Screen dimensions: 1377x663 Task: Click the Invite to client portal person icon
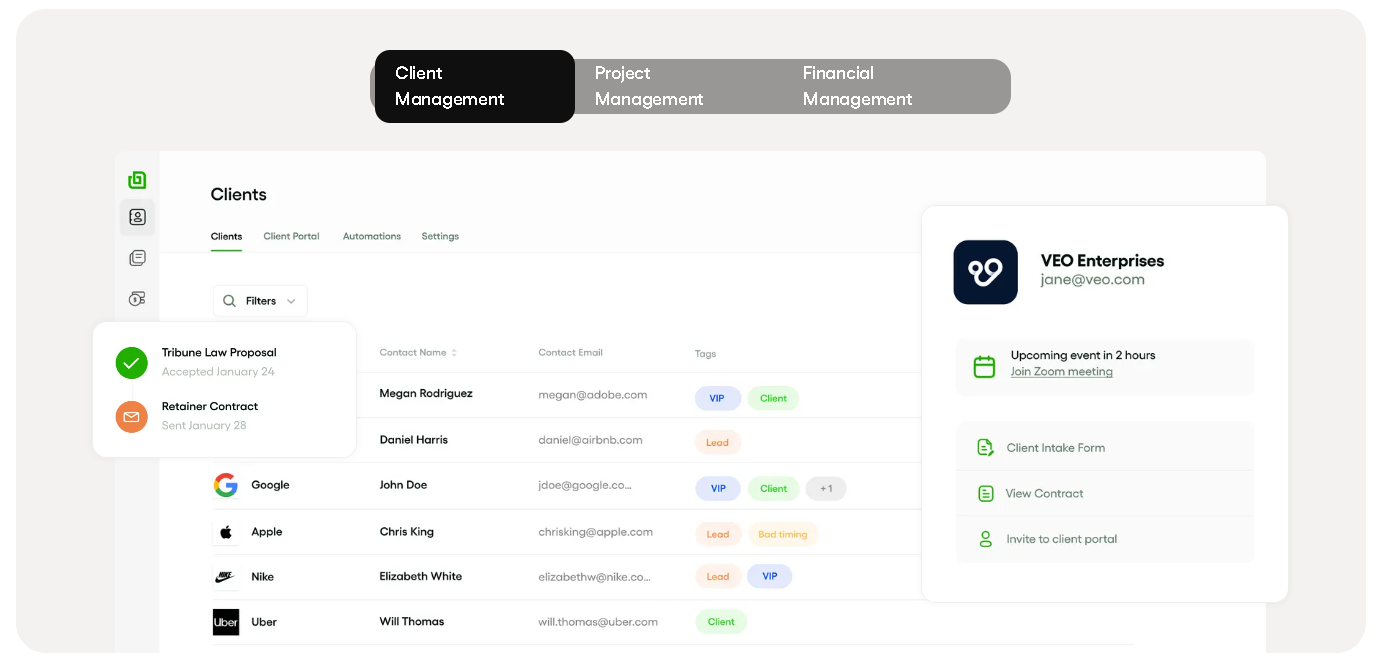[x=985, y=539]
